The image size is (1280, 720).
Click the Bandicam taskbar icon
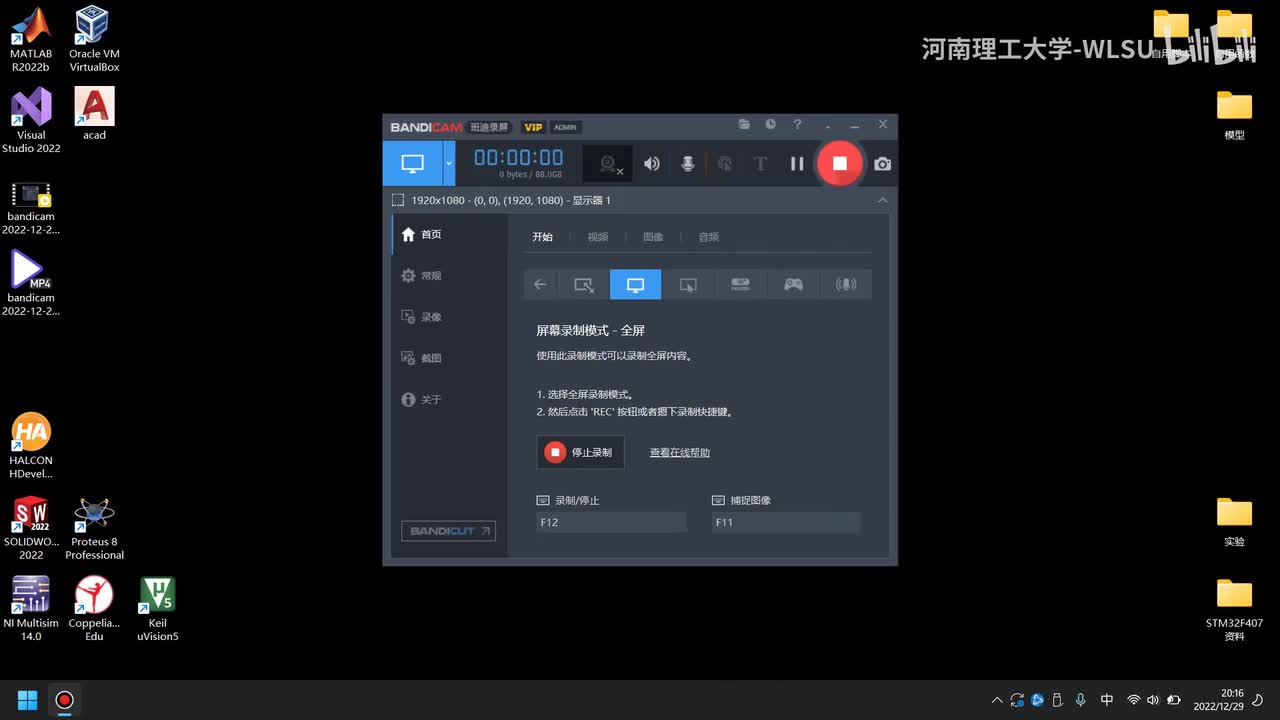(64, 699)
